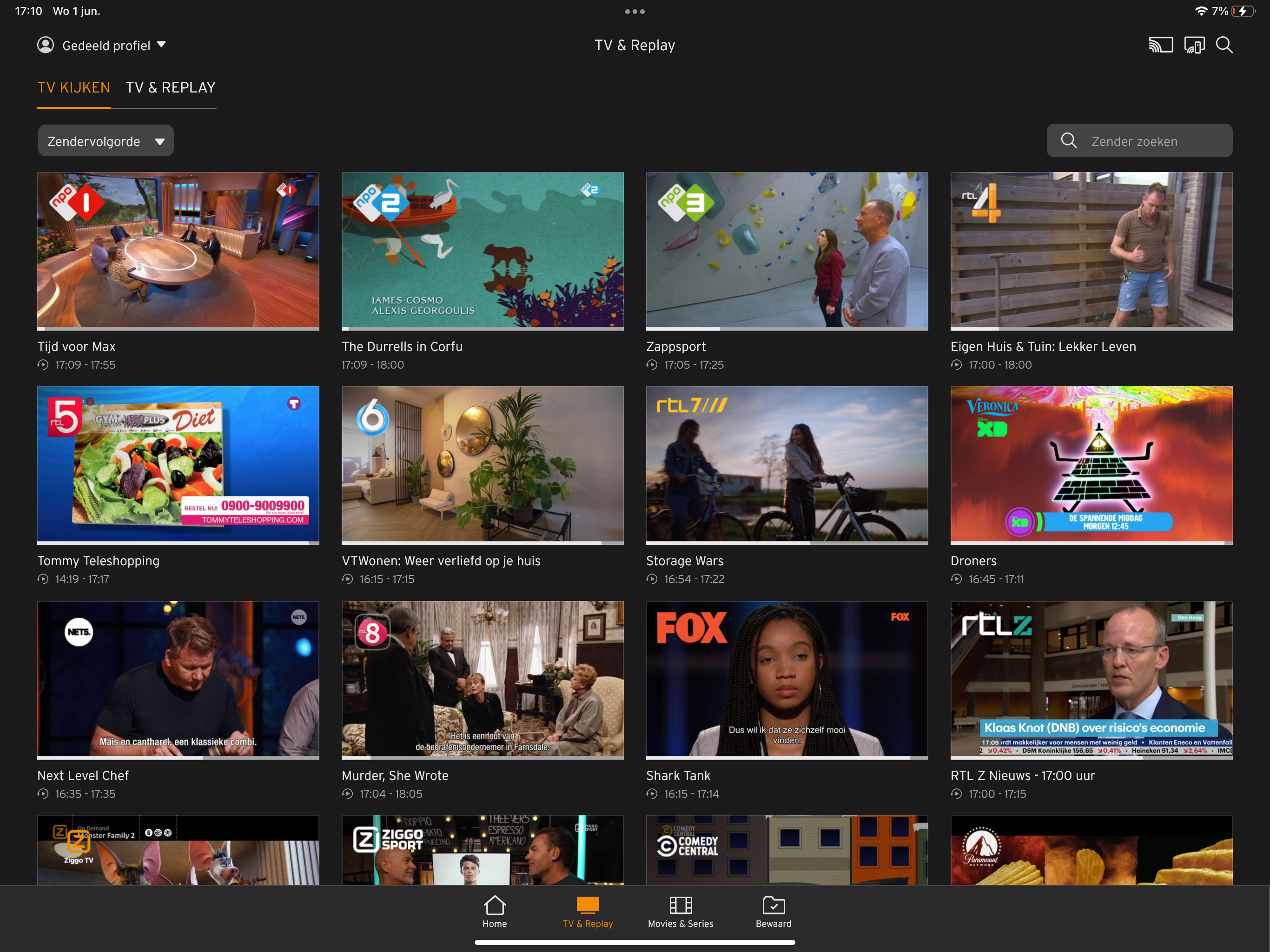Viewport: 1270px width, 952px height.
Task: Switch to the TV & REPLAY tab
Action: tap(171, 87)
